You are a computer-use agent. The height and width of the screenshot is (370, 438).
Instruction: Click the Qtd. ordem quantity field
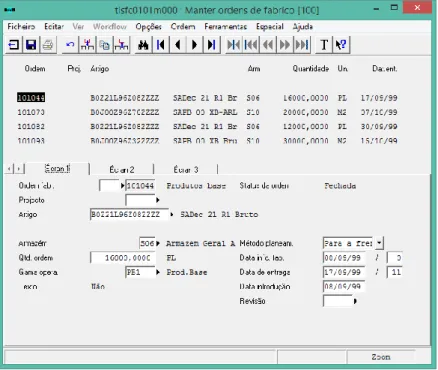(123, 258)
